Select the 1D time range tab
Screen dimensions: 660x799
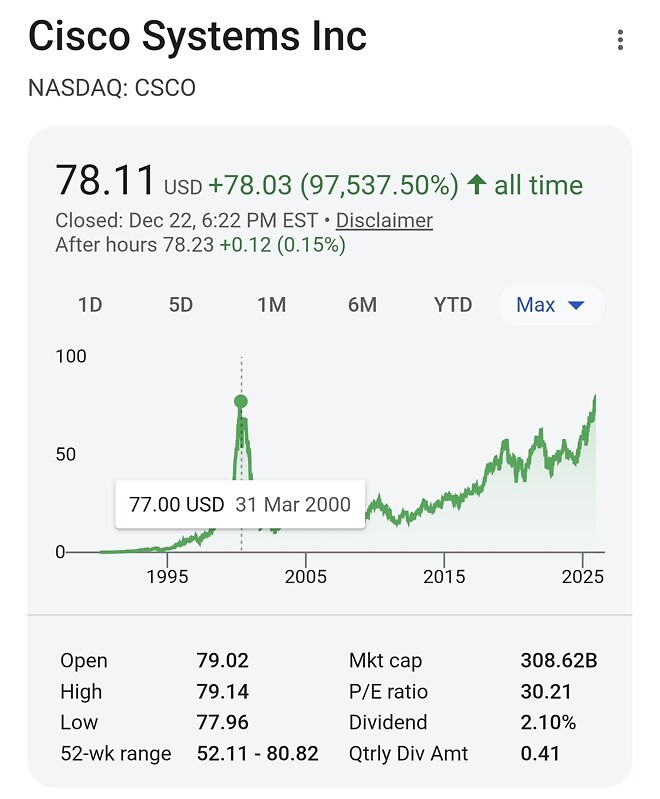[90, 305]
